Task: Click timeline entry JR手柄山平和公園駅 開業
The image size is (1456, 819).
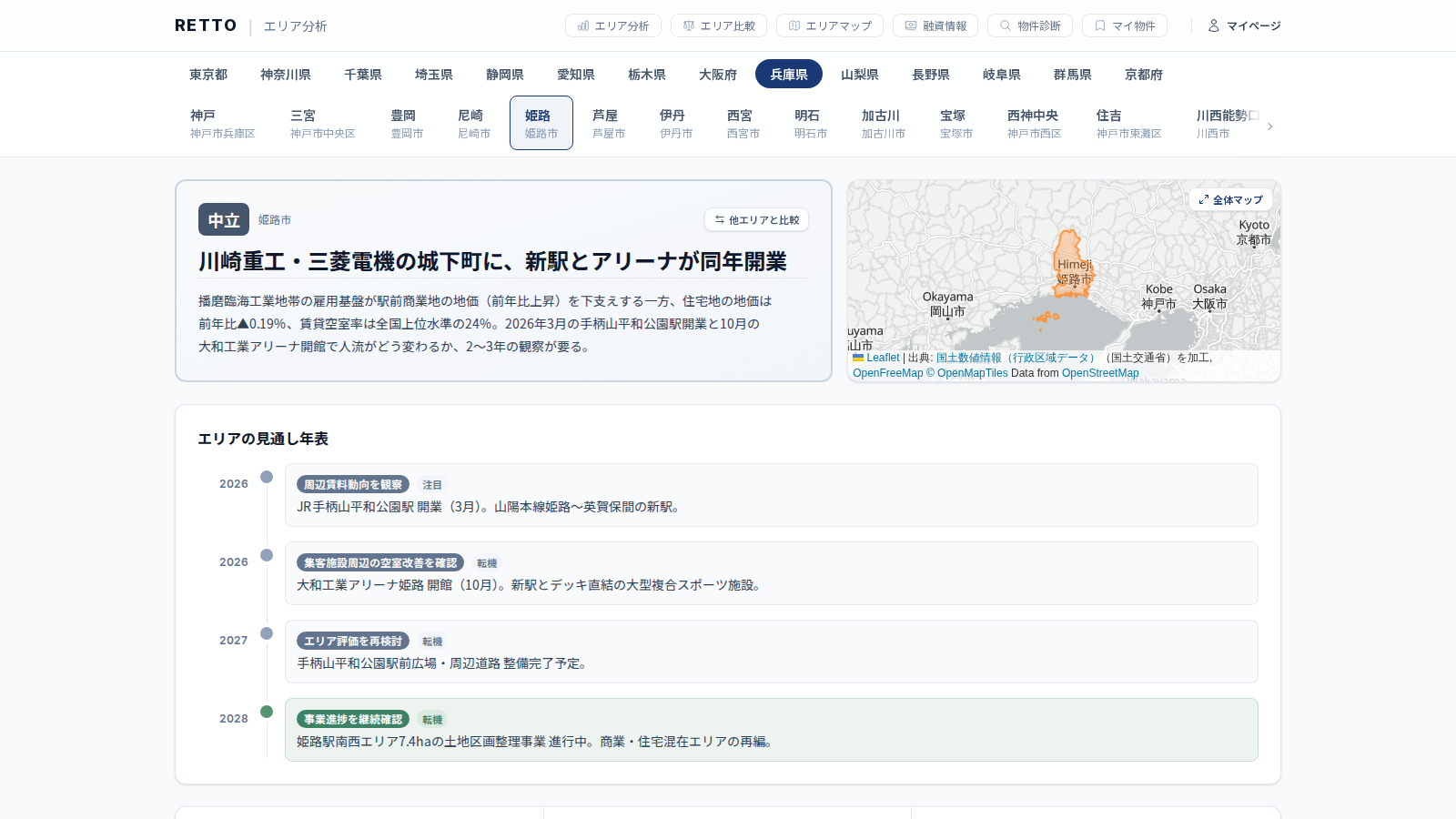Action: coord(772,495)
